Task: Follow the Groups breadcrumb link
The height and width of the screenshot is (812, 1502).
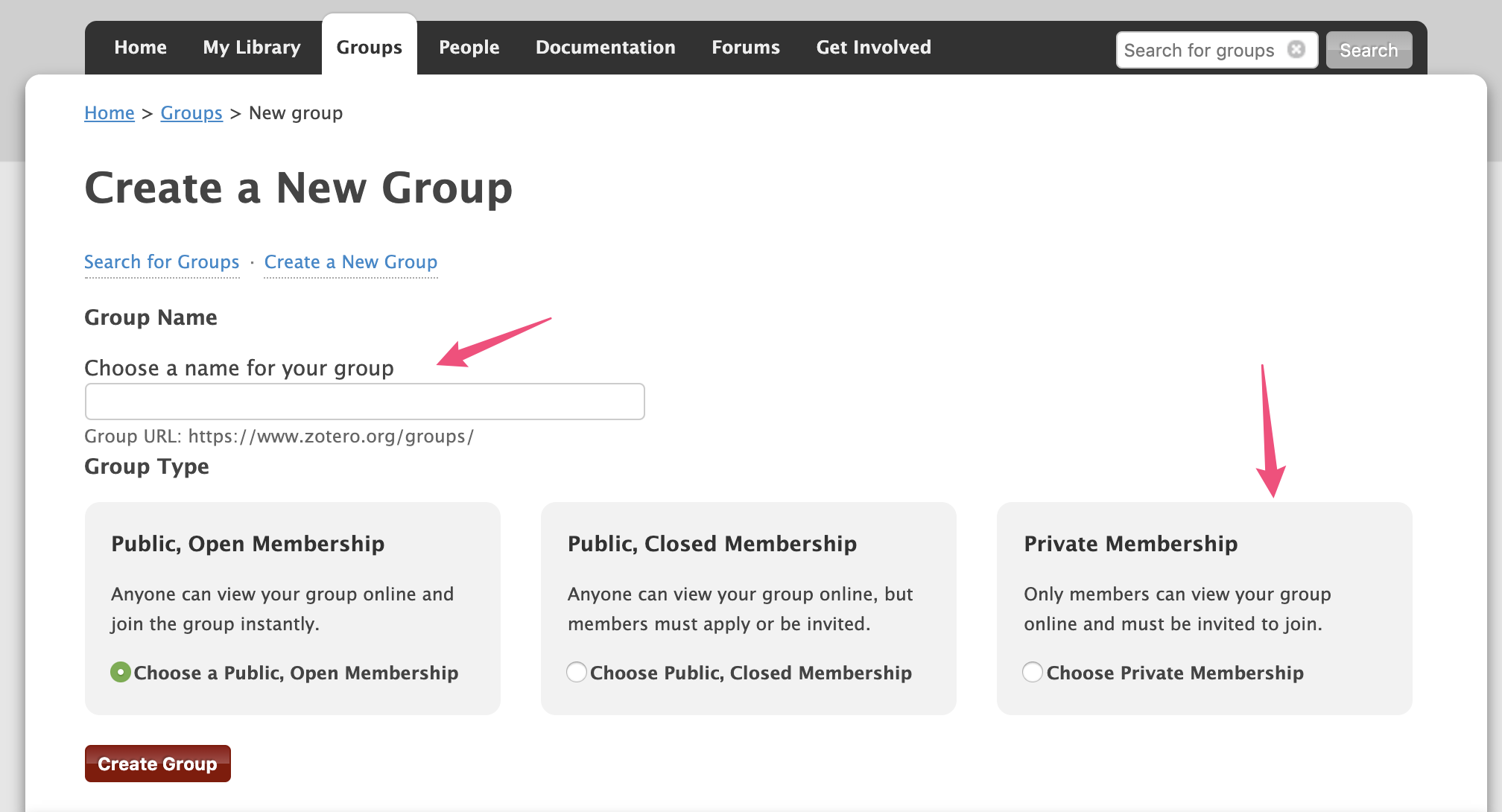Action: (x=191, y=113)
